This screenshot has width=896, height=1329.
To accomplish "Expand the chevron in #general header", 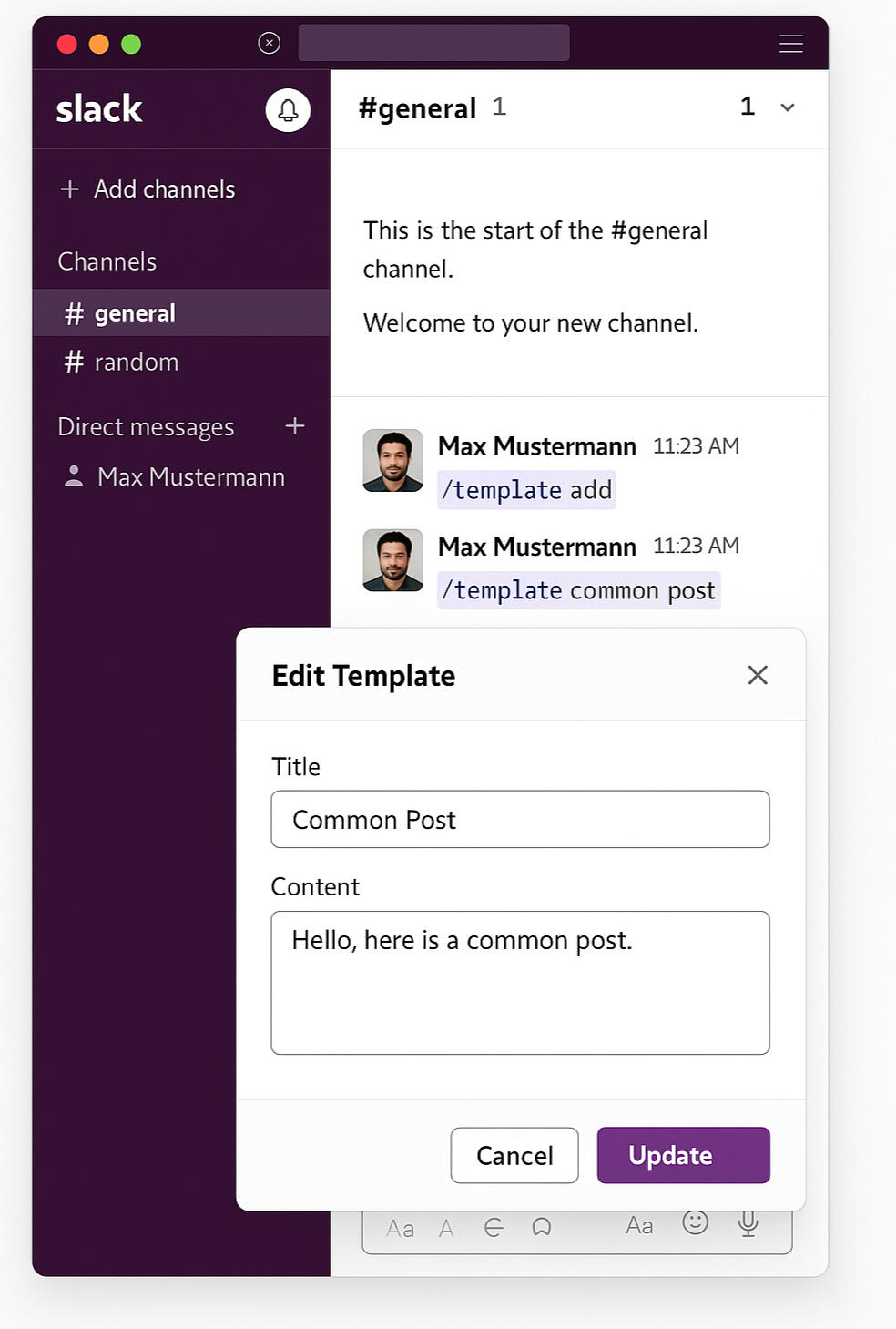I will 788,107.
